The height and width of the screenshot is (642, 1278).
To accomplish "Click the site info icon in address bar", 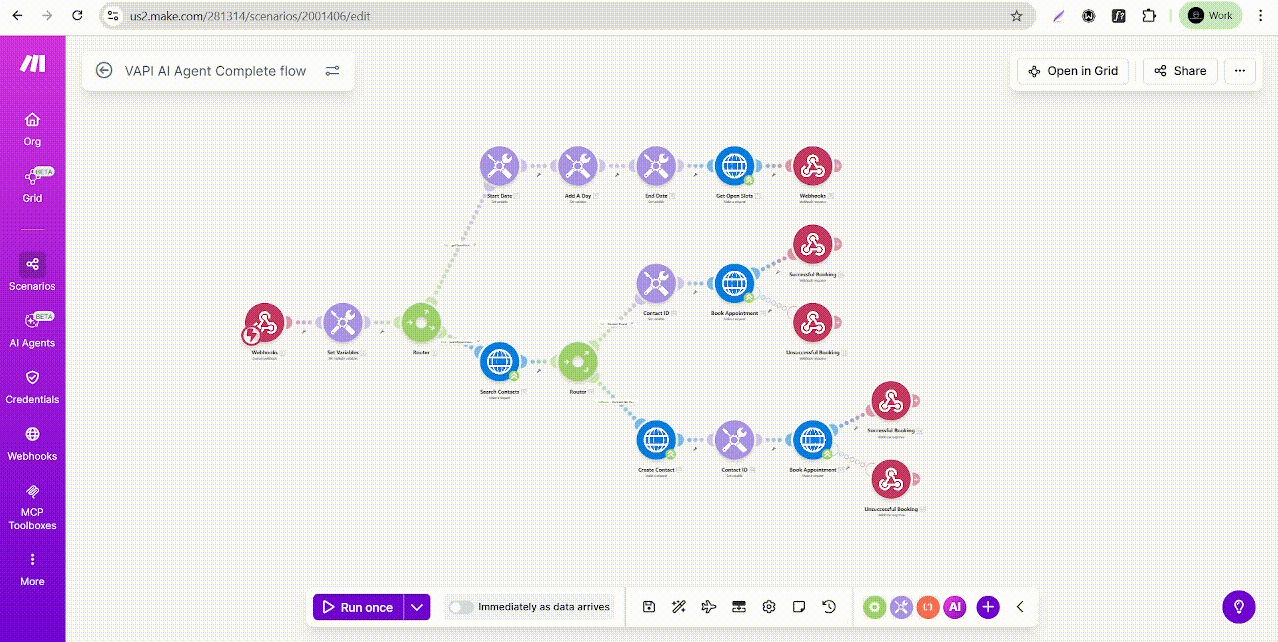I will coord(113,16).
